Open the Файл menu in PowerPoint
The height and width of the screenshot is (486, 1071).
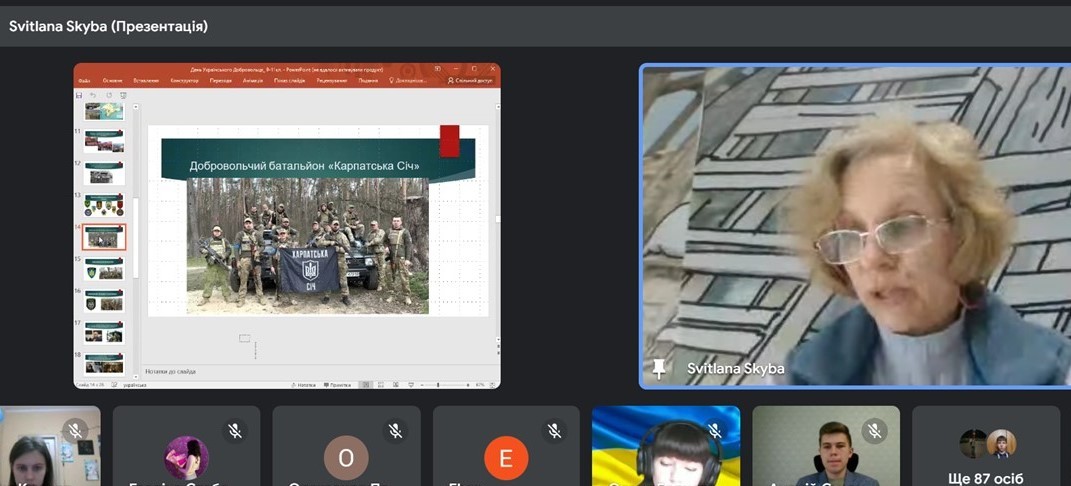click(85, 81)
